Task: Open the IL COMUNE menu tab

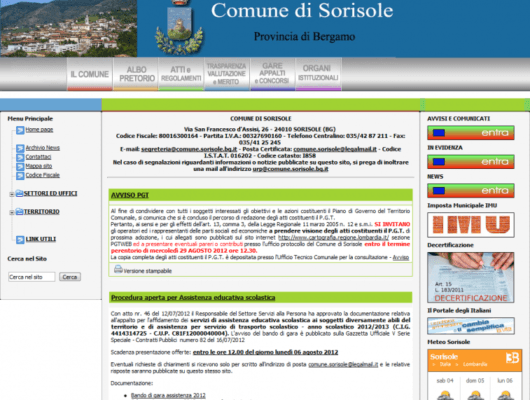Action: tap(90, 74)
